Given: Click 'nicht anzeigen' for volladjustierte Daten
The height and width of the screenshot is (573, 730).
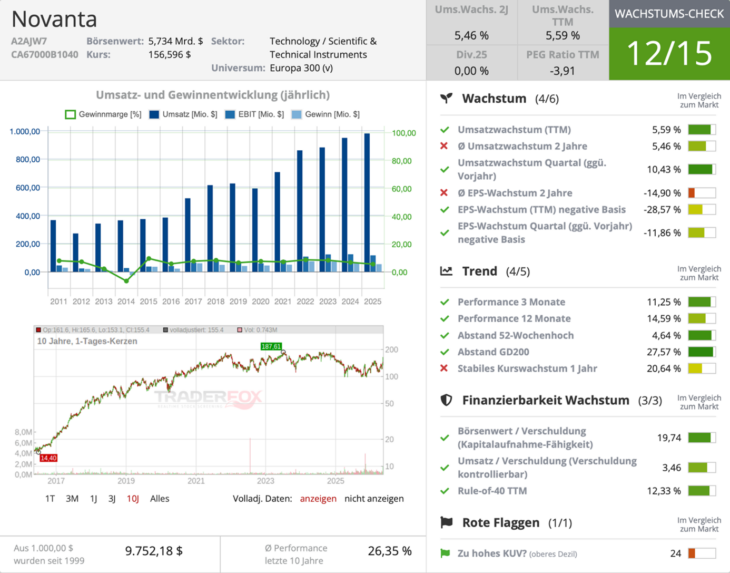Looking at the screenshot, I should (x=374, y=499).
